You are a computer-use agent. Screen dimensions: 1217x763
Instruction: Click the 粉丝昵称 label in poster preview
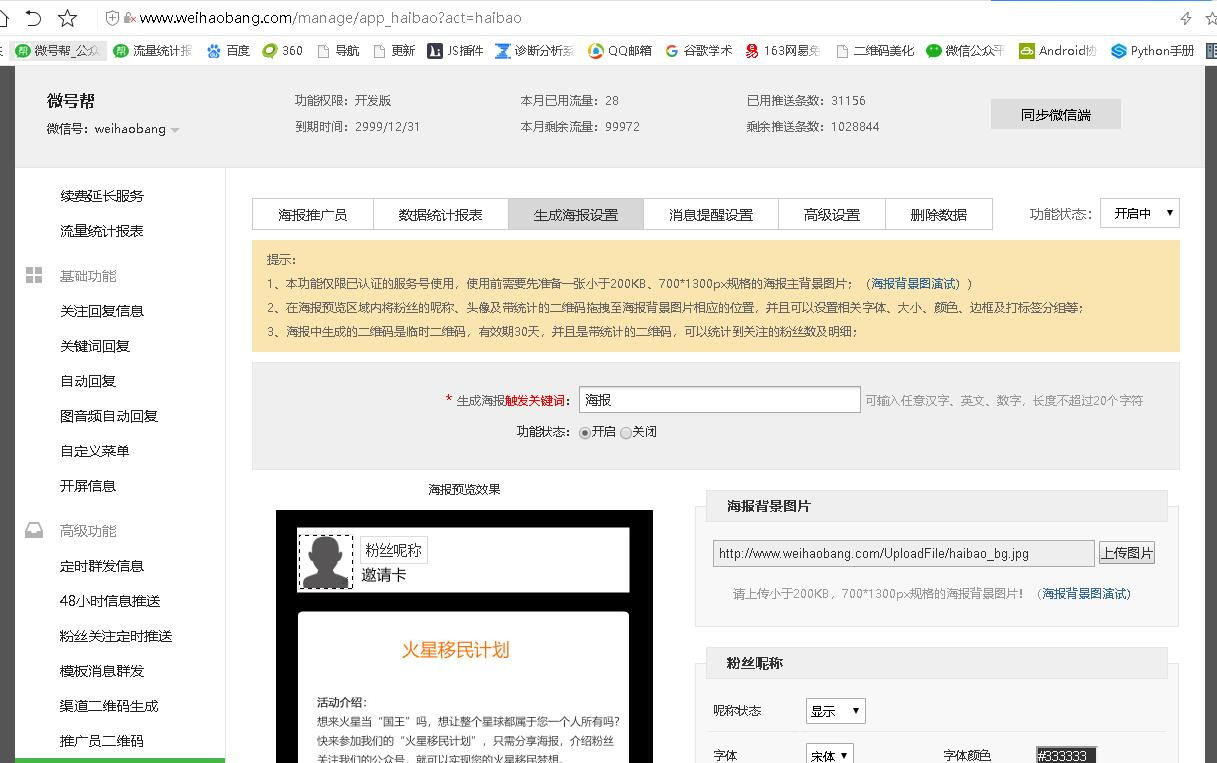(x=393, y=550)
